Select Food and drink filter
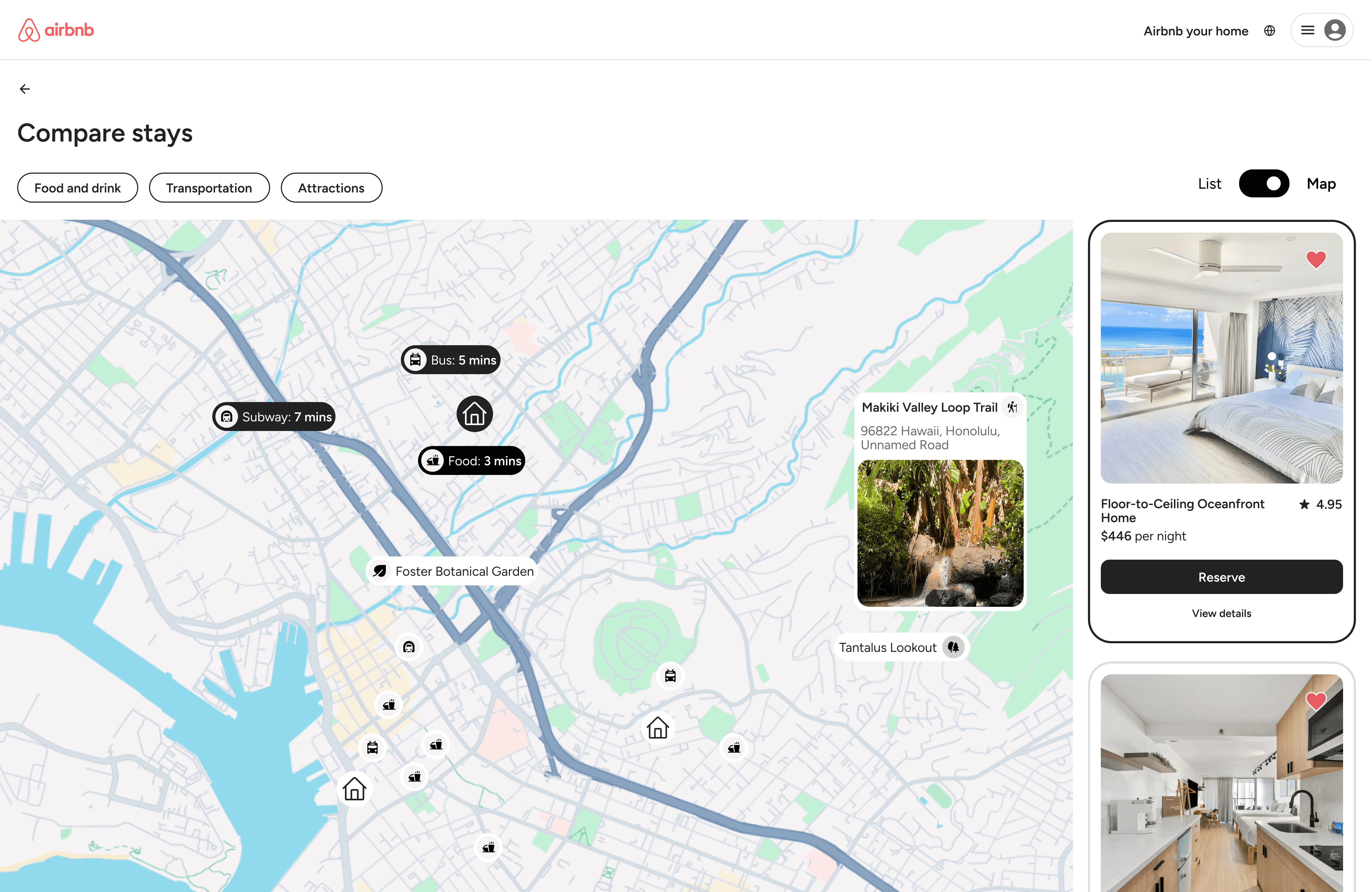This screenshot has height=892, width=1372. point(77,188)
